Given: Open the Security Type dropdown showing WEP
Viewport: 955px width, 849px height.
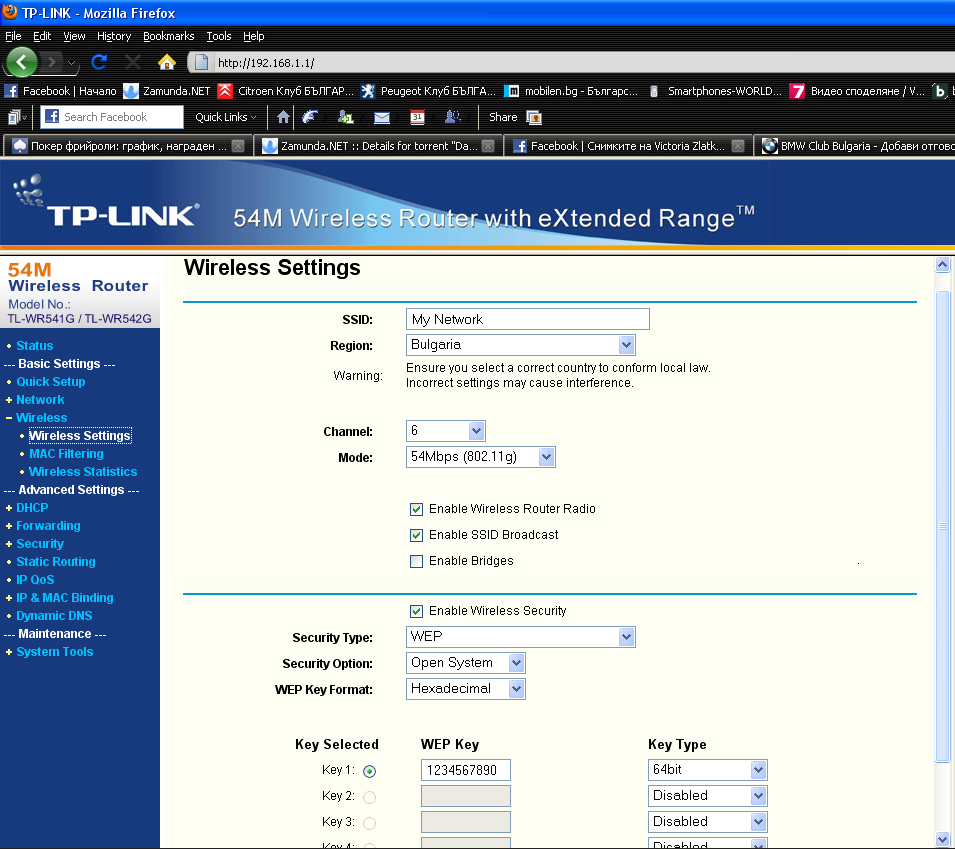Looking at the screenshot, I should 521,637.
